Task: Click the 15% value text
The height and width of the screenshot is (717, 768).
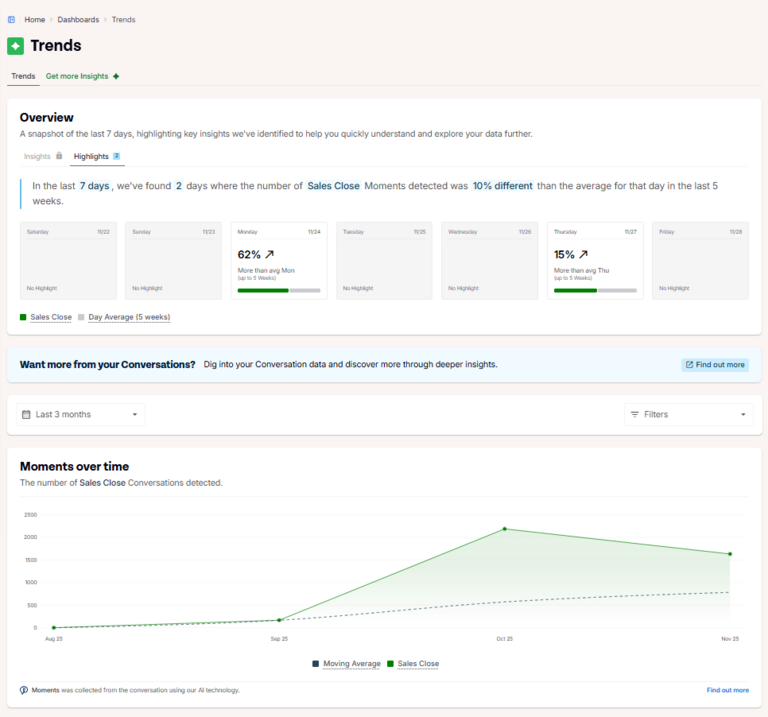Action: 564,255
